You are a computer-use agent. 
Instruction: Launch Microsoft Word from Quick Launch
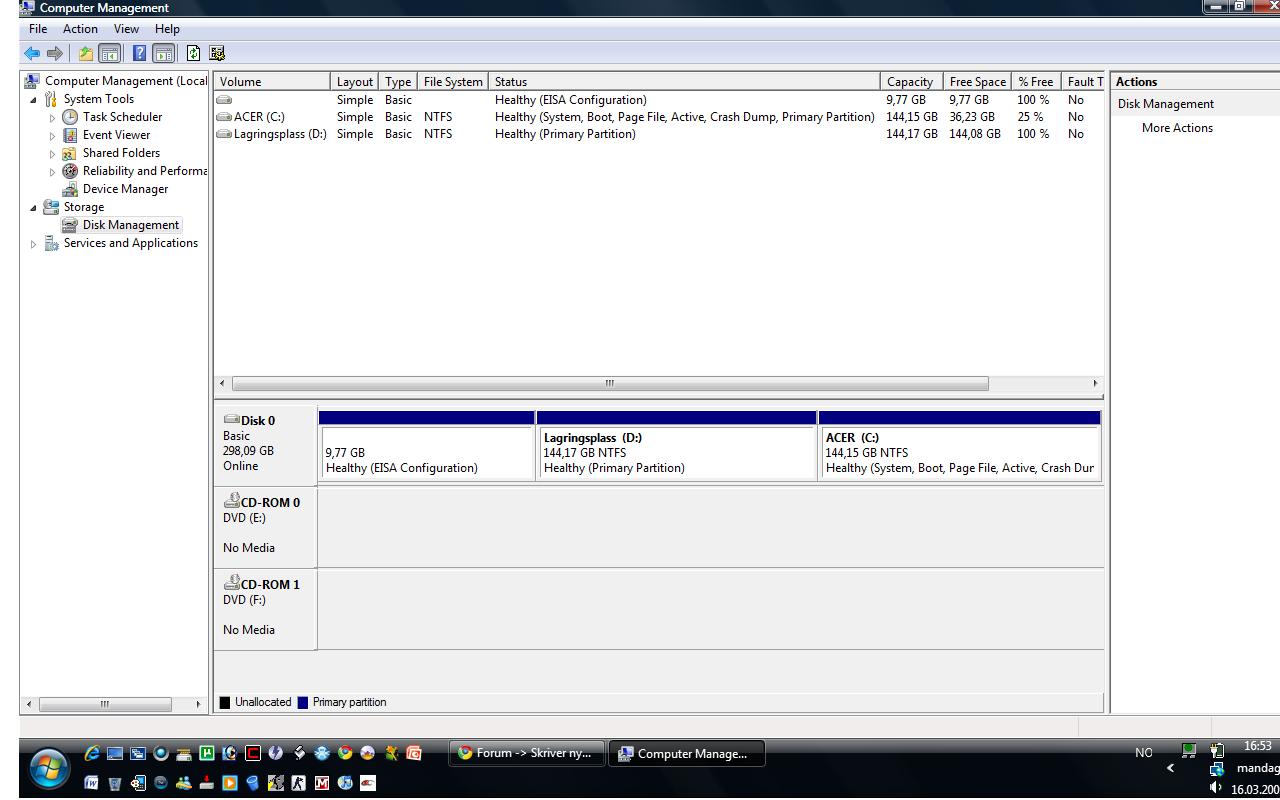click(x=91, y=783)
